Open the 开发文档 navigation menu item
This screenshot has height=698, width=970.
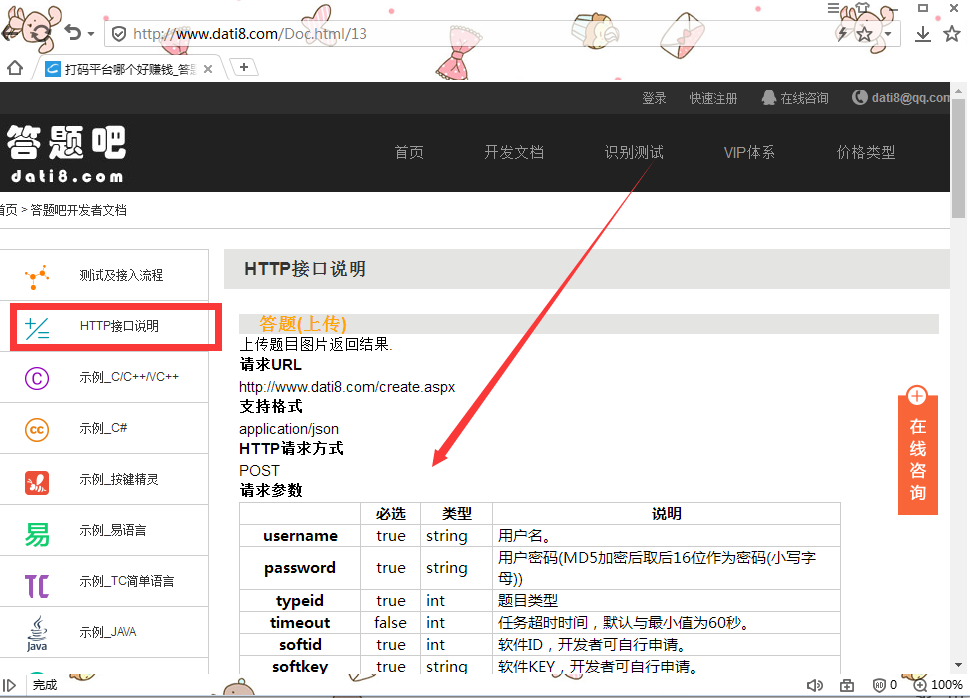pyautogui.click(x=513, y=152)
